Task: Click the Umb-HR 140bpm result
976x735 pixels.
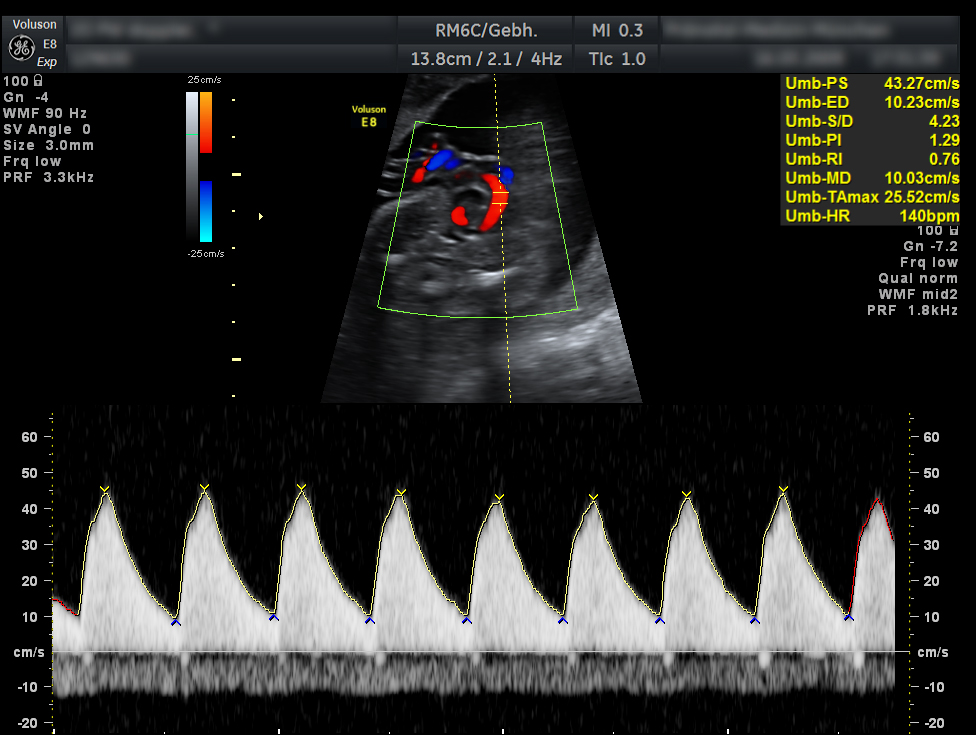Action: 871,216
